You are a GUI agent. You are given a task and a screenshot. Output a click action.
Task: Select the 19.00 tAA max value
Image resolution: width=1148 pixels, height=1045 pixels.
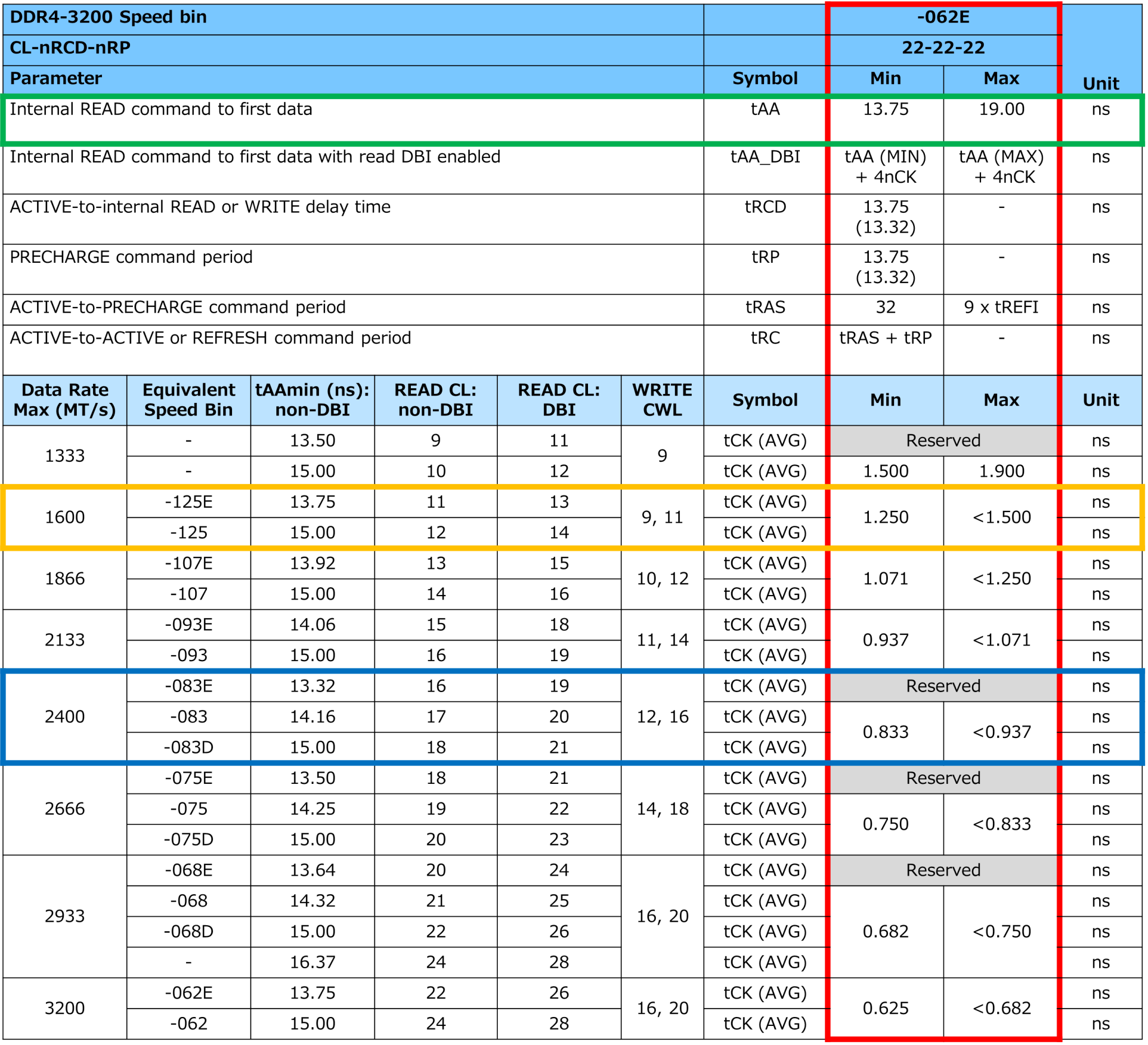pos(1001,109)
